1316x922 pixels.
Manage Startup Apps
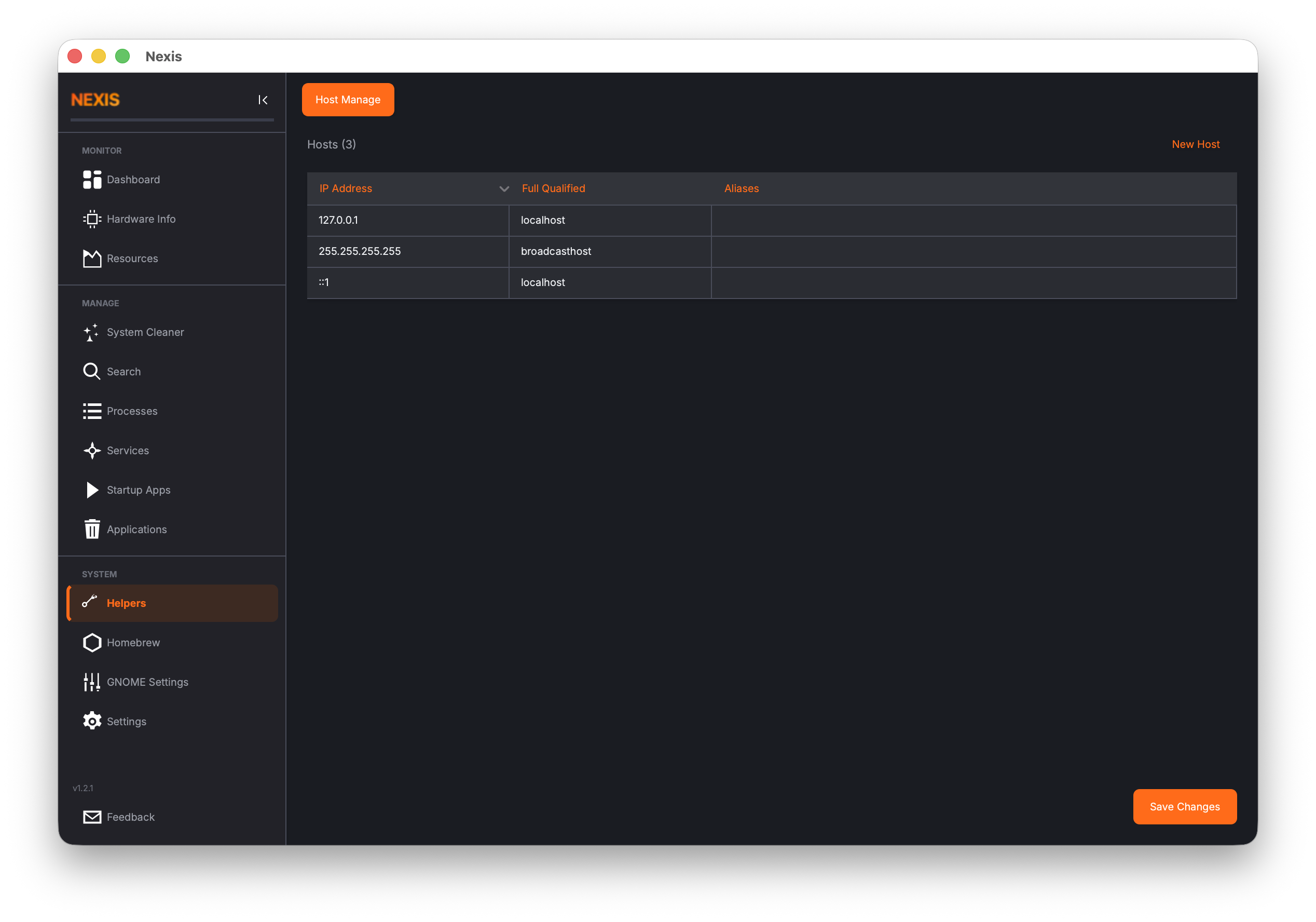[138, 490]
